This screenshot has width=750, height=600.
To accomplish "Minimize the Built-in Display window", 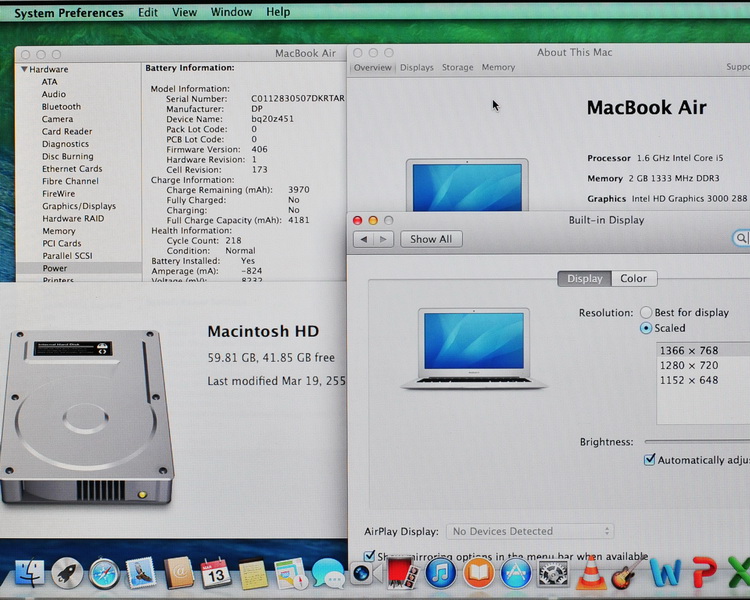I will (373, 220).
